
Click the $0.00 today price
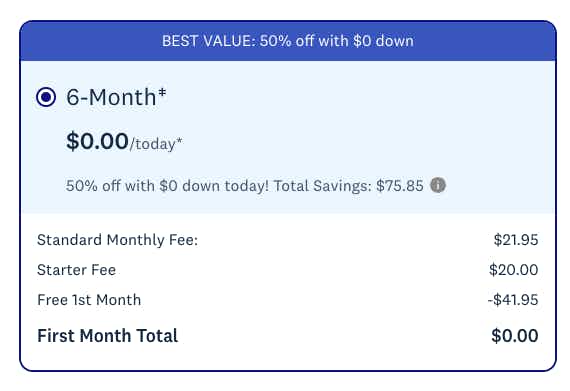(97, 141)
